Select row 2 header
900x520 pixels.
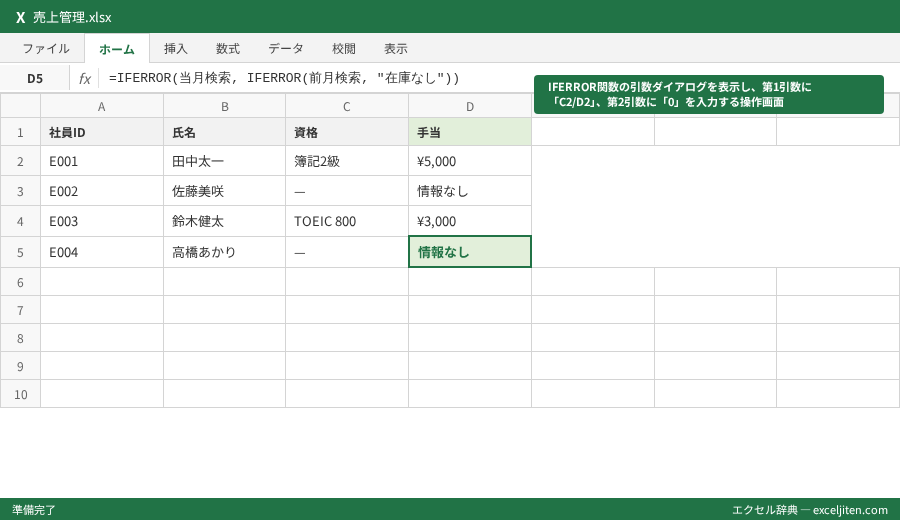tap(20, 161)
